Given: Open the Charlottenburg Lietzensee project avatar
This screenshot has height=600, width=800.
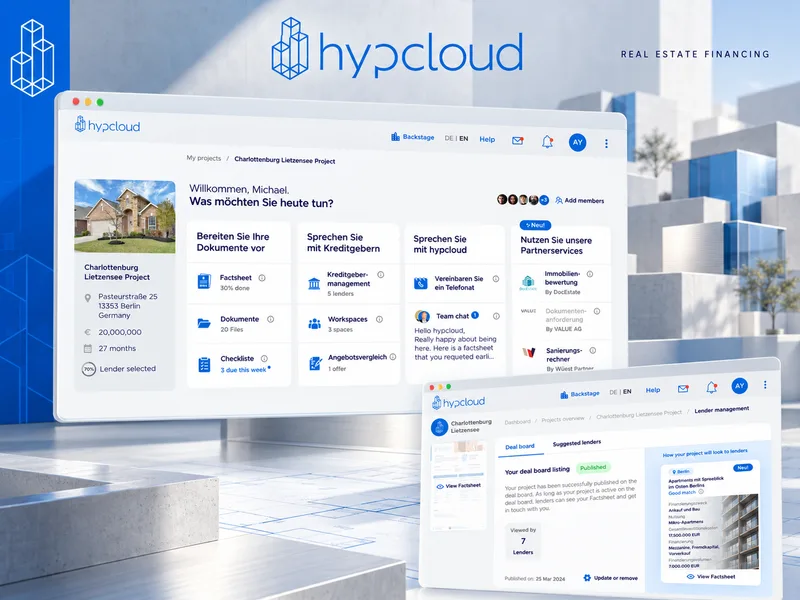Looking at the screenshot, I should (x=439, y=427).
